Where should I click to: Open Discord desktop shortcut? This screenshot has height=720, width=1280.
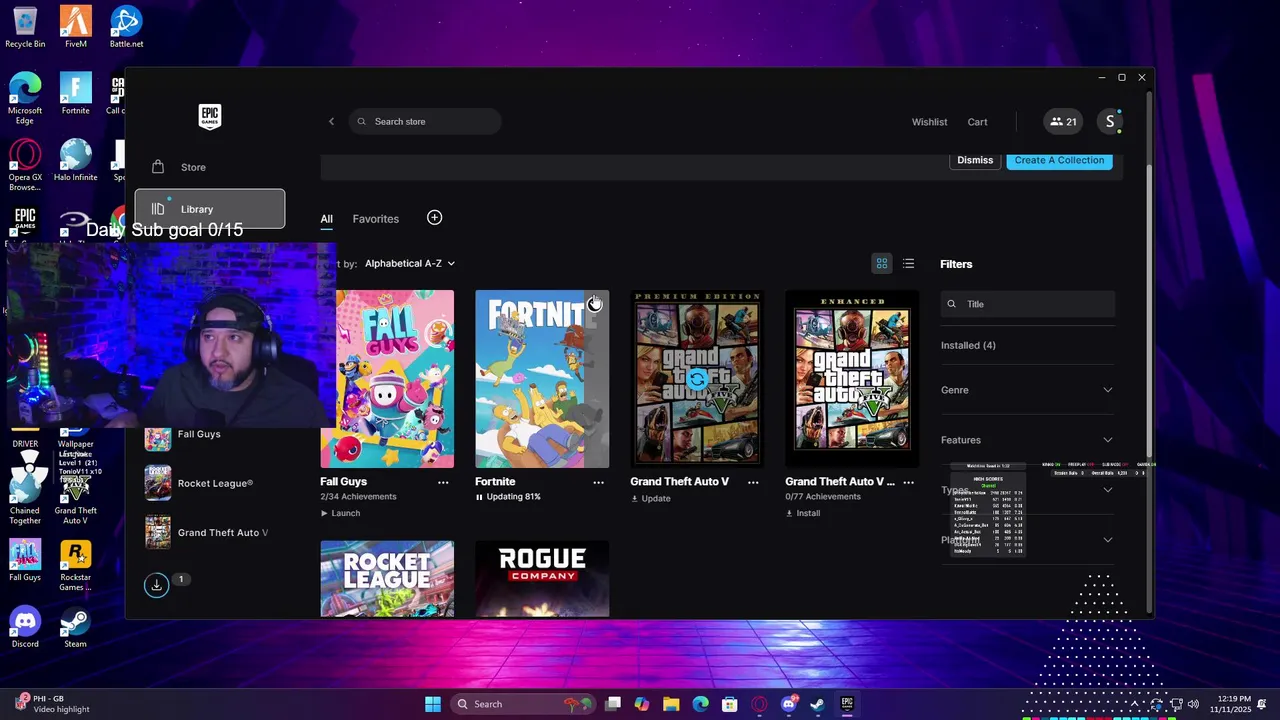[25, 627]
